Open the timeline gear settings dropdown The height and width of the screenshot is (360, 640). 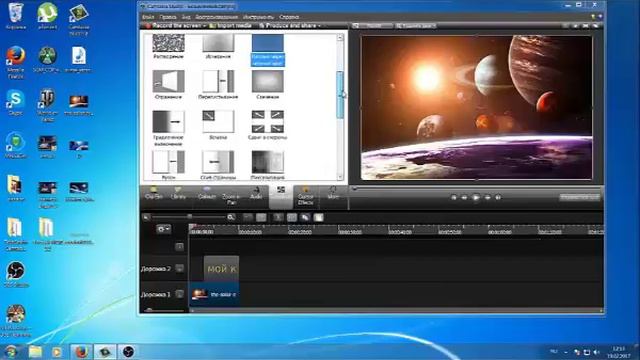point(163,229)
